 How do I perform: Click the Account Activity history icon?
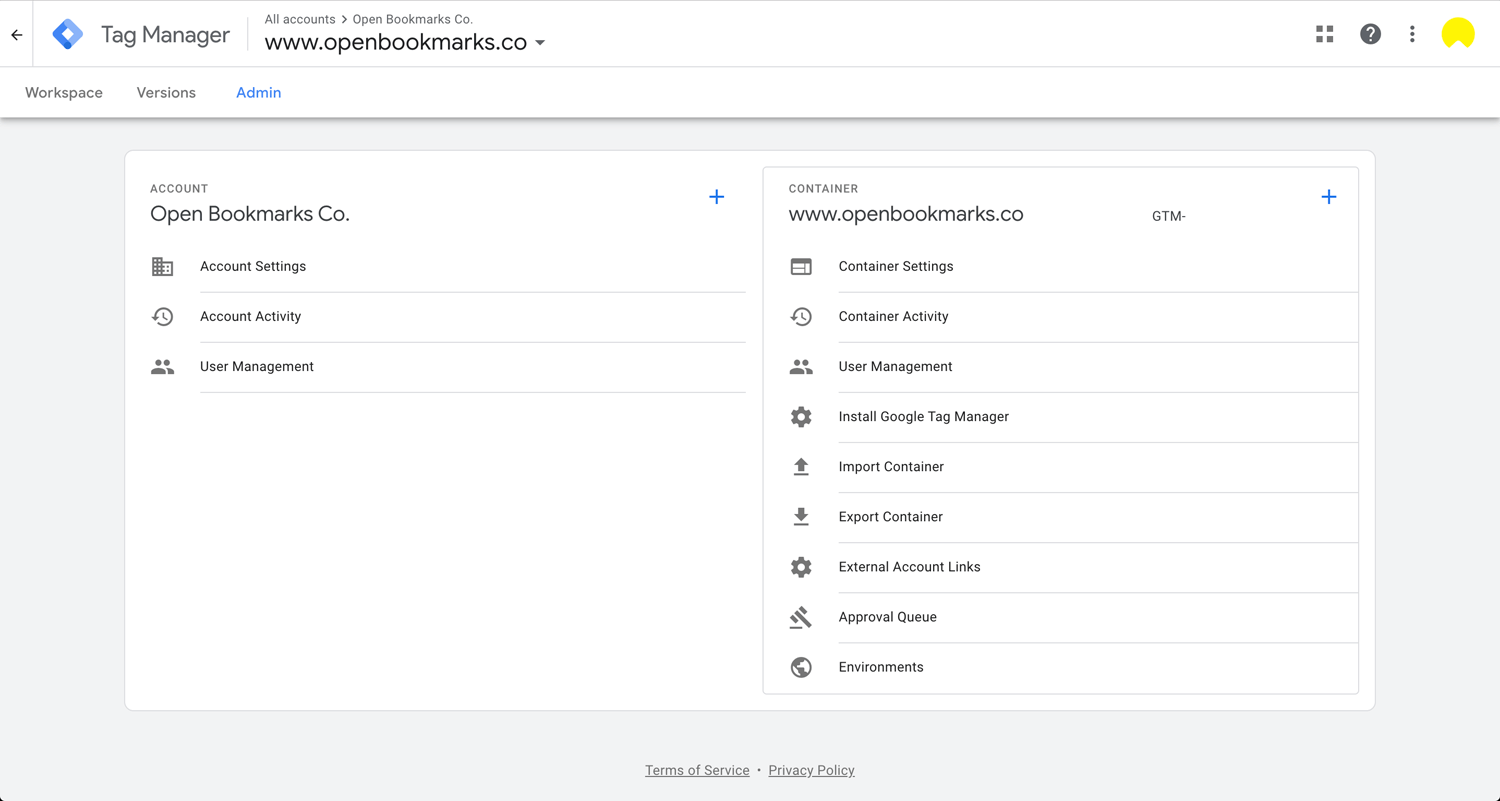tap(162, 317)
